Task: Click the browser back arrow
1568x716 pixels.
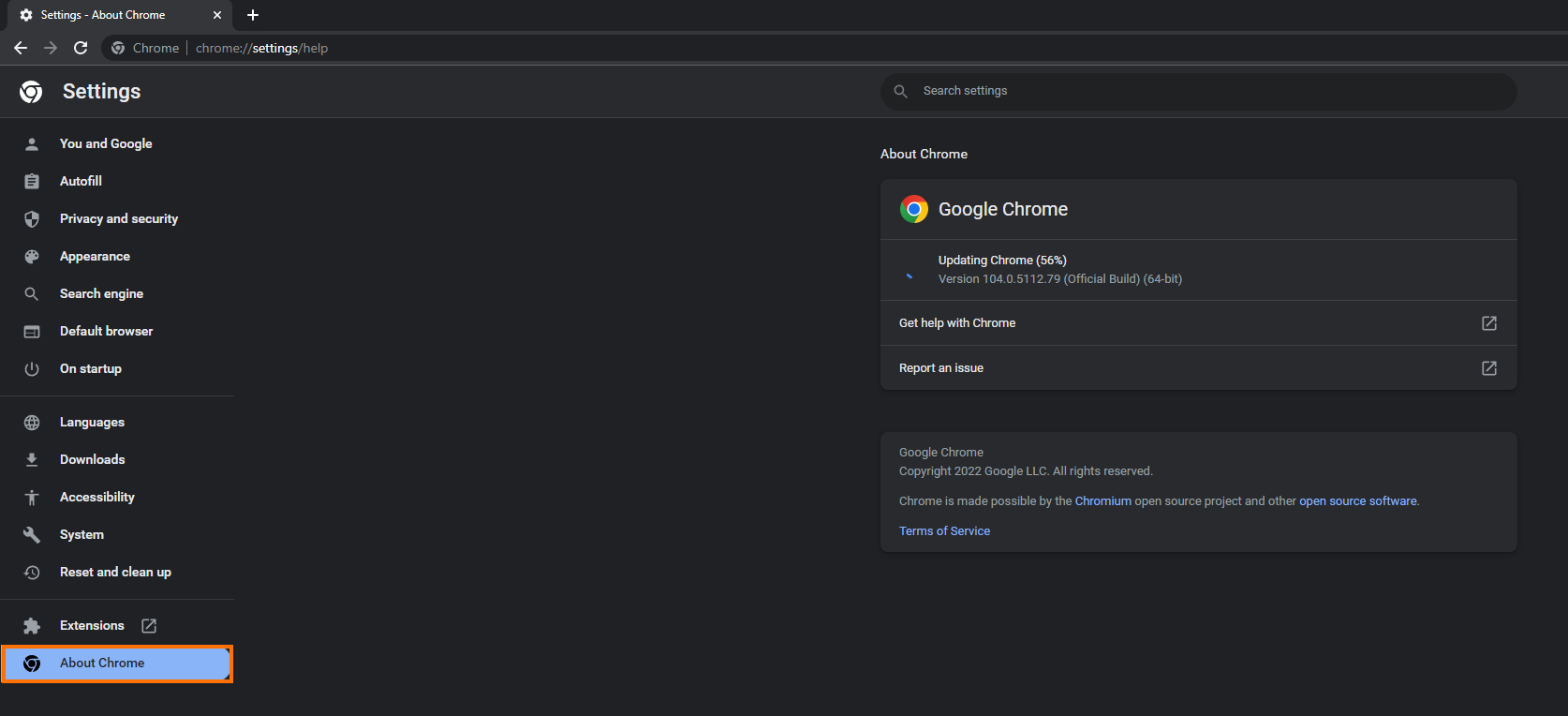Action: [x=21, y=48]
